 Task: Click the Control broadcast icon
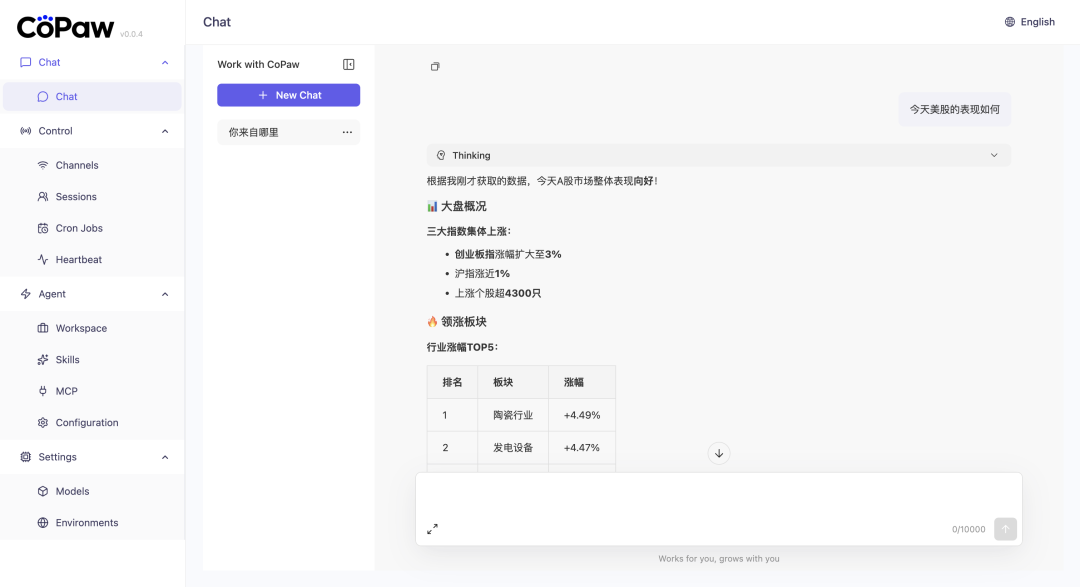(x=25, y=131)
